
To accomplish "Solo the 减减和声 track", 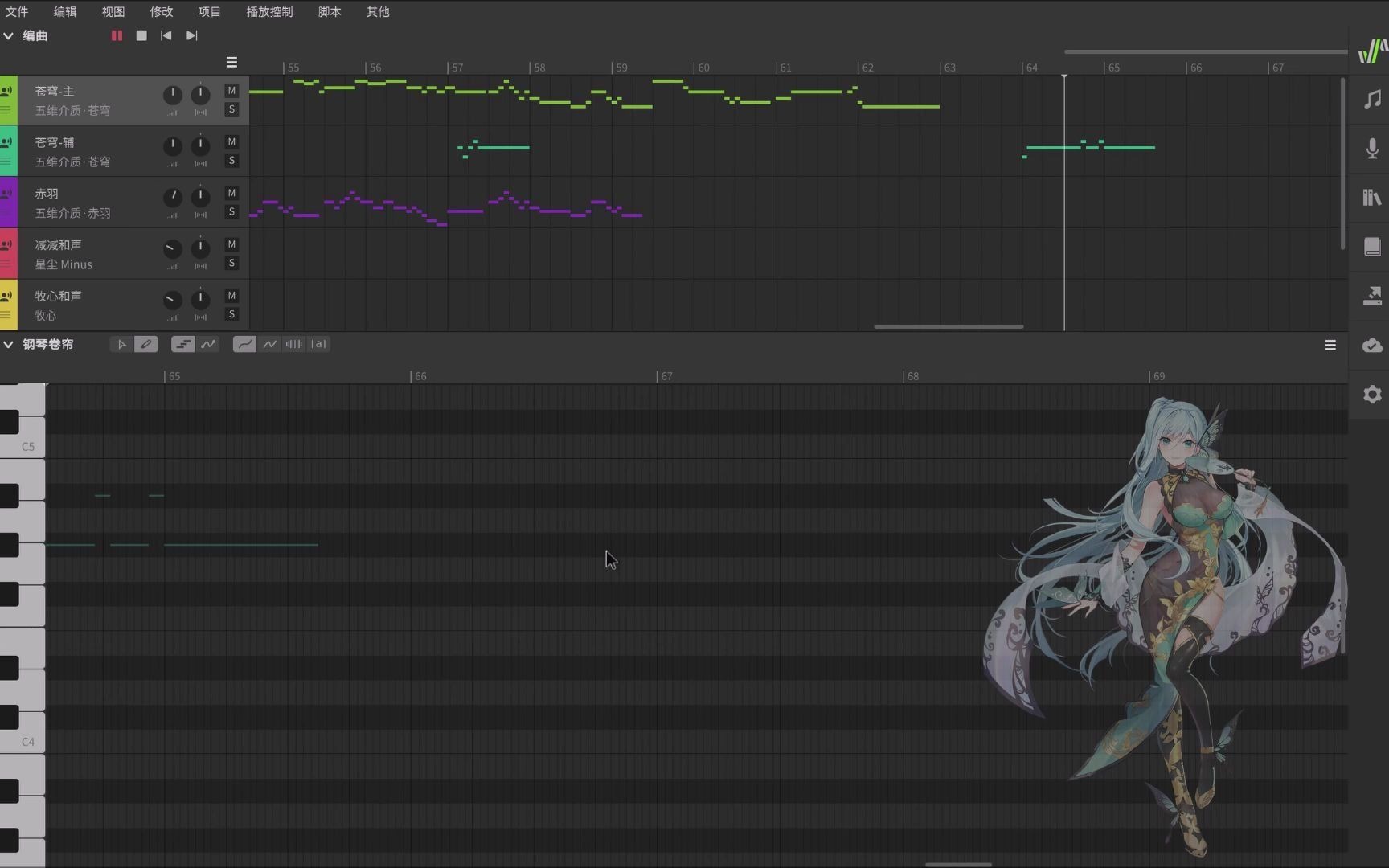I will (231, 263).
